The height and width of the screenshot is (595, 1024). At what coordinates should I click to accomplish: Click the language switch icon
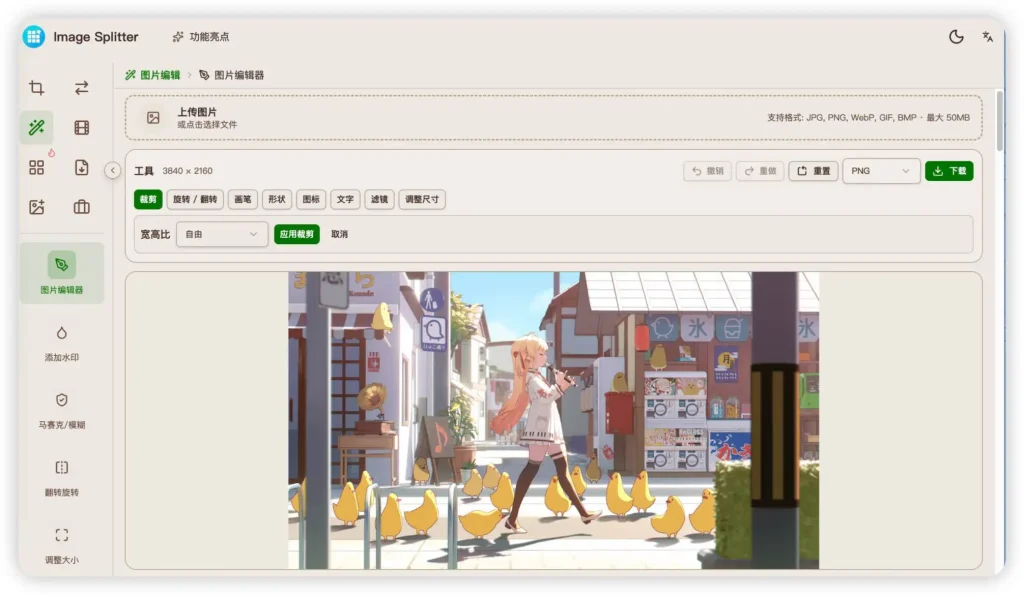point(988,37)
